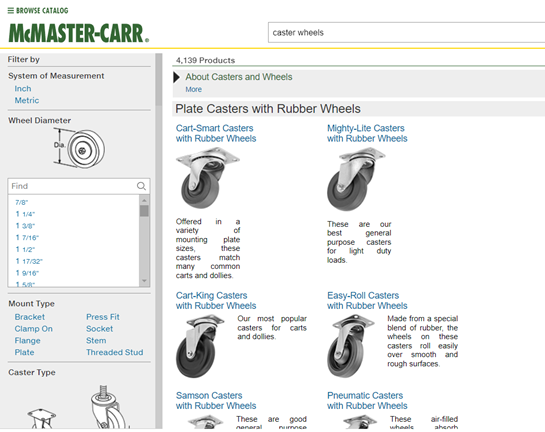Filter by Stem mount type
Screen dimensions: 545x432
[x=96, y=341]
